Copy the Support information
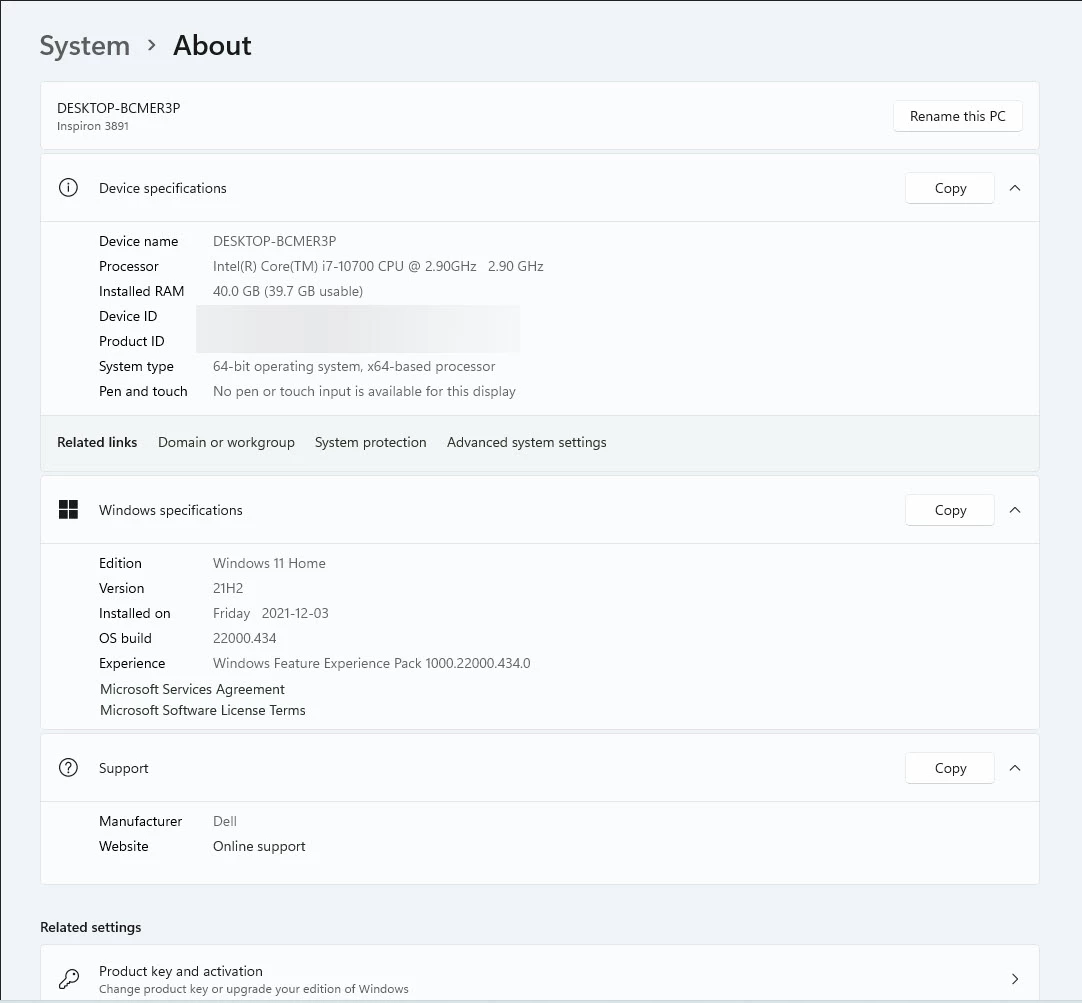Image resolution: width=1082 pixels, height=1003 pixels. 950,768
